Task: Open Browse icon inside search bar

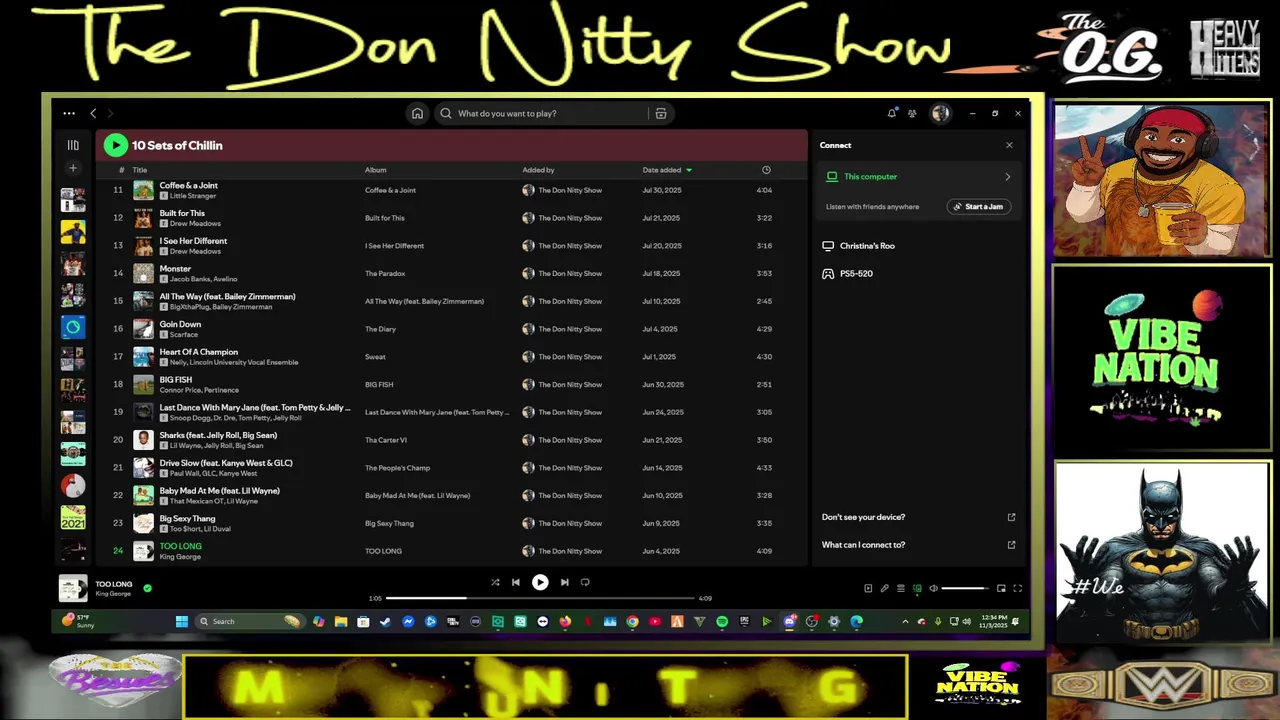Action: (x=661, y=113)
